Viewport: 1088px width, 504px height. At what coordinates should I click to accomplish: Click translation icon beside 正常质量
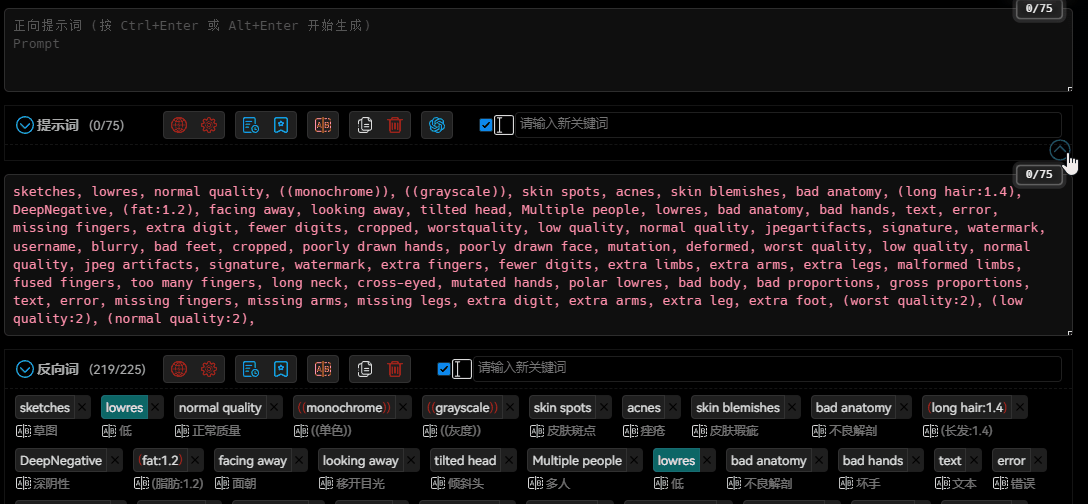(182, 431)
